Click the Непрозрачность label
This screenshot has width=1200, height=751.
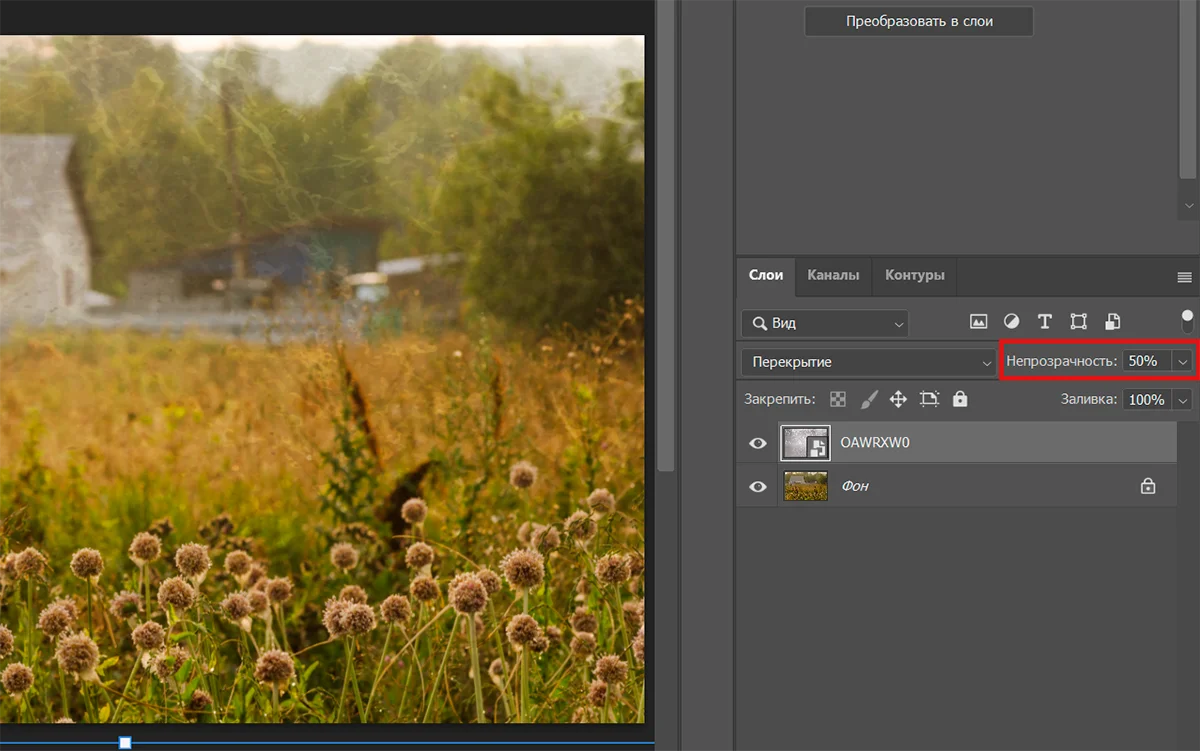pyautogui.click(x=1061, y=361)
